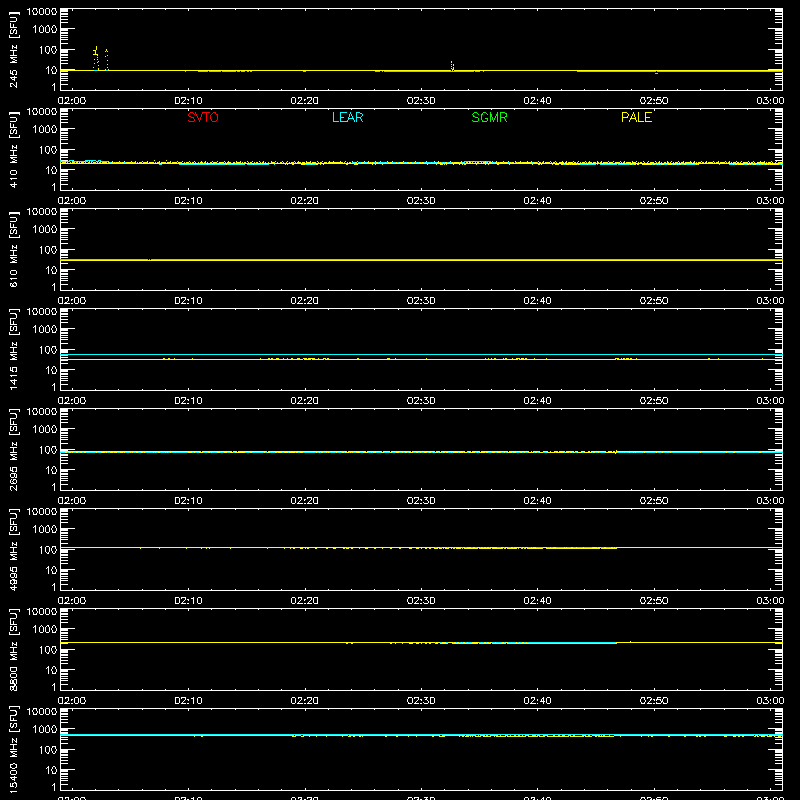Screen dimensions: 800x800
Task: Click the 02:00 tick label below the 245 MHz panel
Action: coord(72,101)
